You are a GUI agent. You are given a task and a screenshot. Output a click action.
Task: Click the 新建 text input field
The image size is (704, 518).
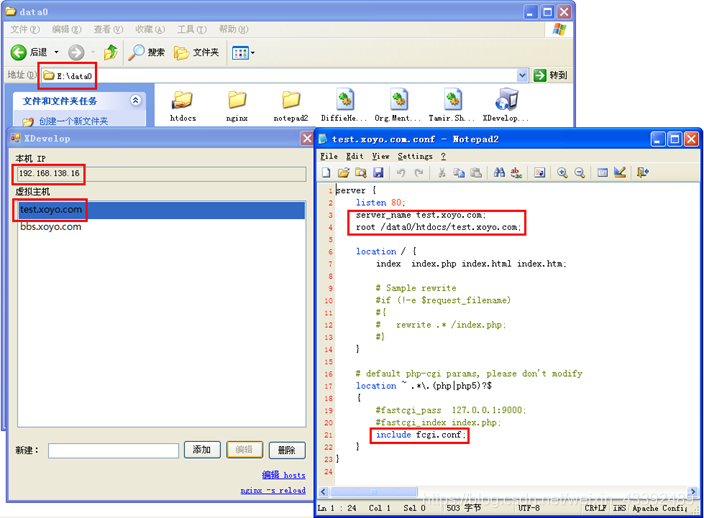pos(114,451)
